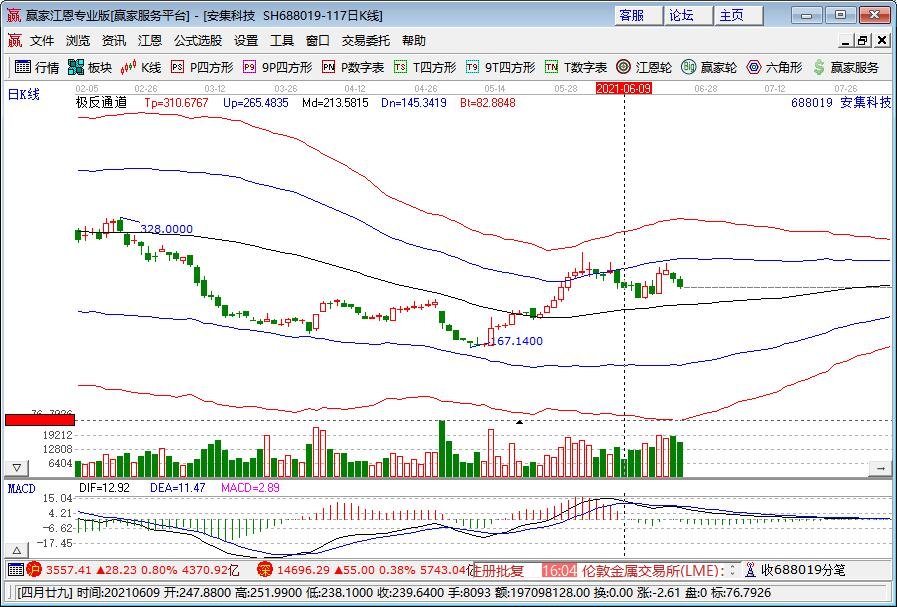Restore the inner chart window

point(863,41)
